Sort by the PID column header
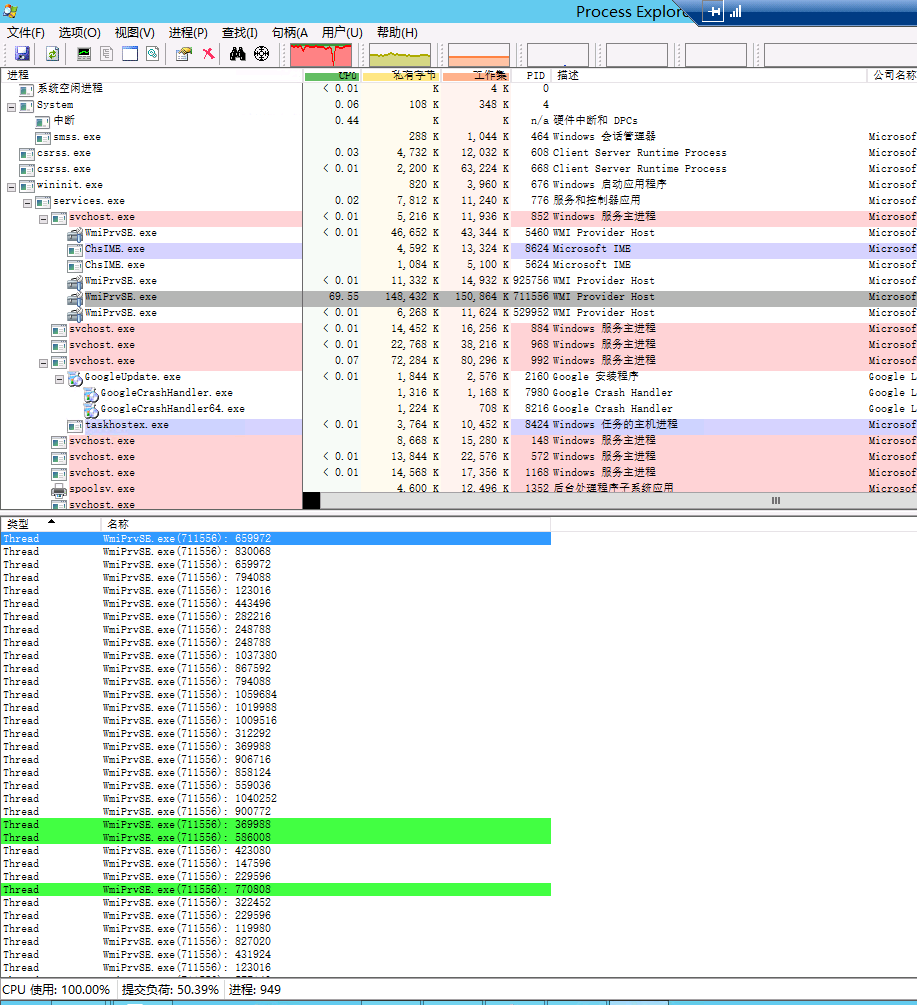Screen dimensions: 917x1005 pos(532,75)
